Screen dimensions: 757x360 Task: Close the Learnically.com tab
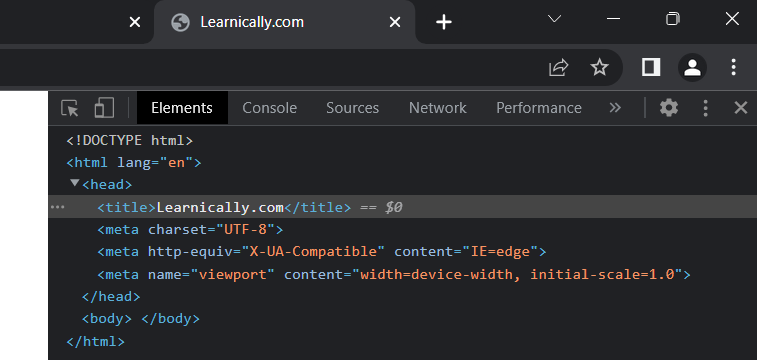click(x=395, y=22)
